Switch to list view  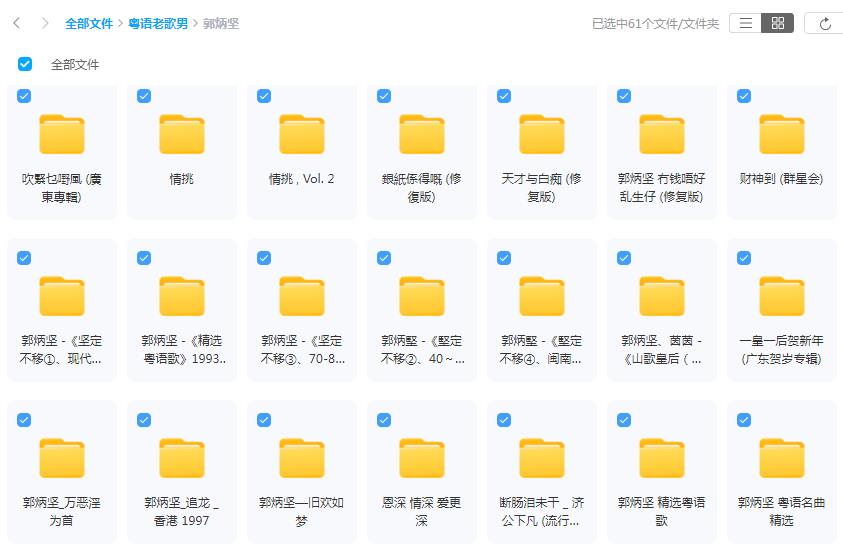[x=746, y=23]
